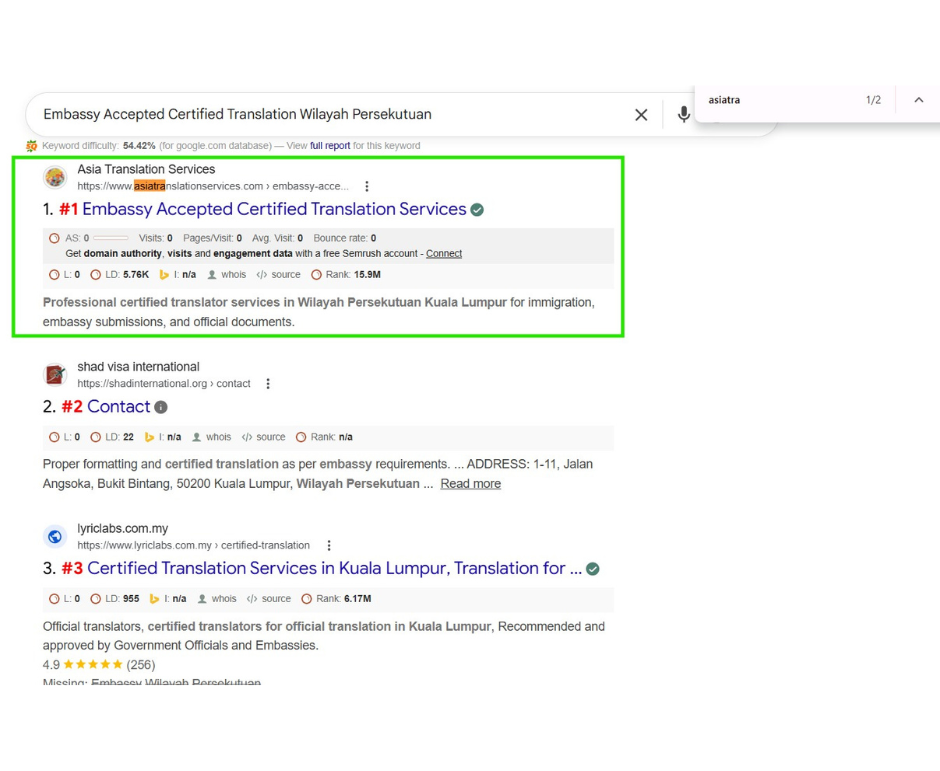Click the 'Asia Translation Services' site name

pyautogui.click(x=146, y=169)
